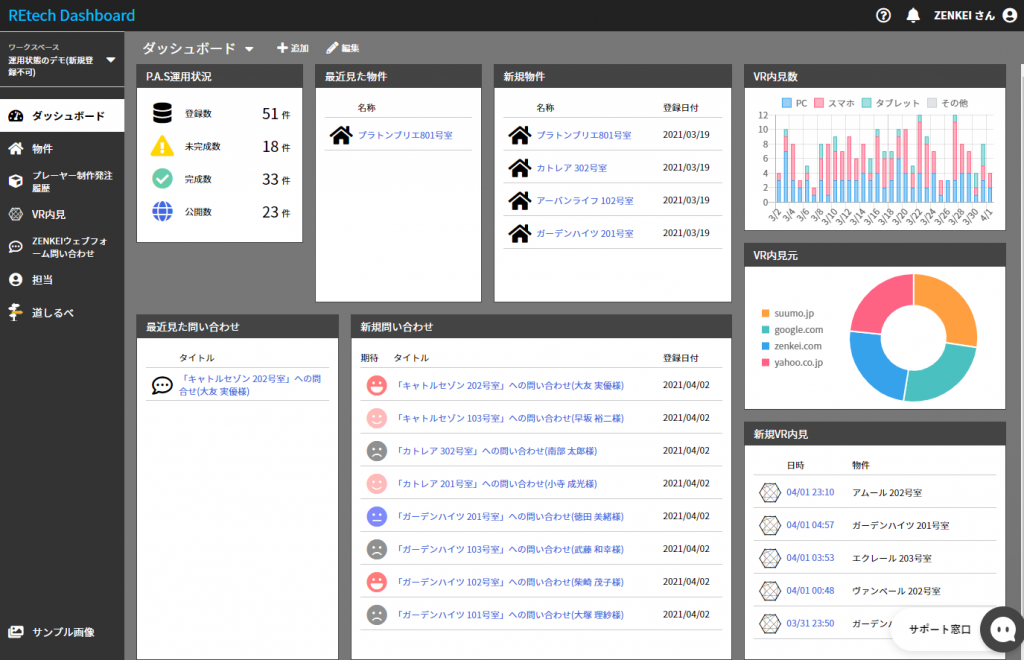The width and height of the screenshot is (1024, 660).
Task: Open 担当 in the sidebar
Action: pos(62,279)
